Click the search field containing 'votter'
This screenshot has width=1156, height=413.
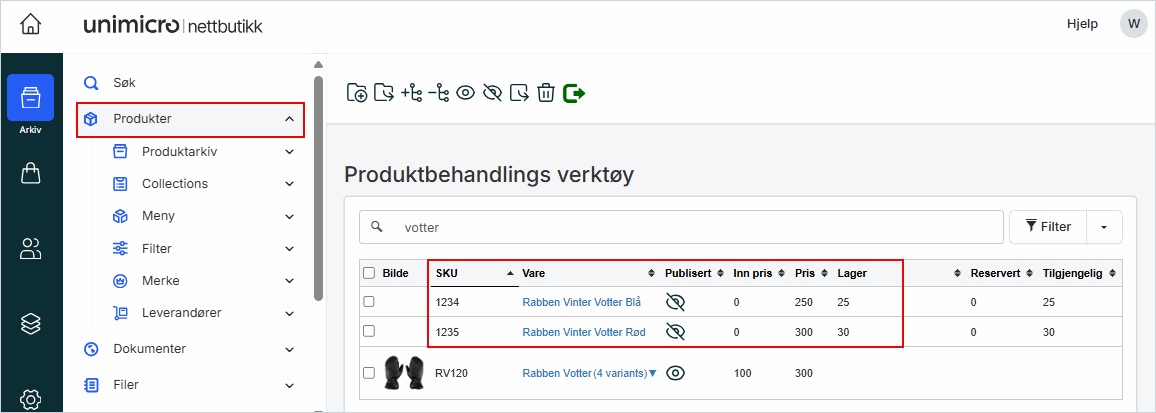tap(690, 227)
